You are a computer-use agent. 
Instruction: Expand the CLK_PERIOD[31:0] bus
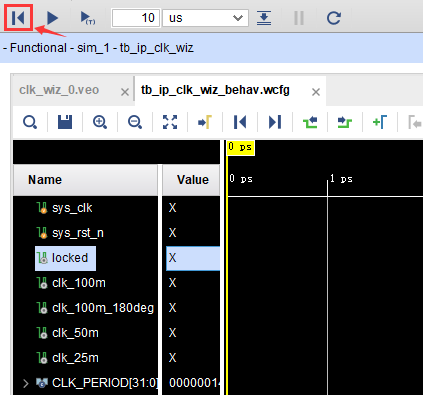coord(26,383)
